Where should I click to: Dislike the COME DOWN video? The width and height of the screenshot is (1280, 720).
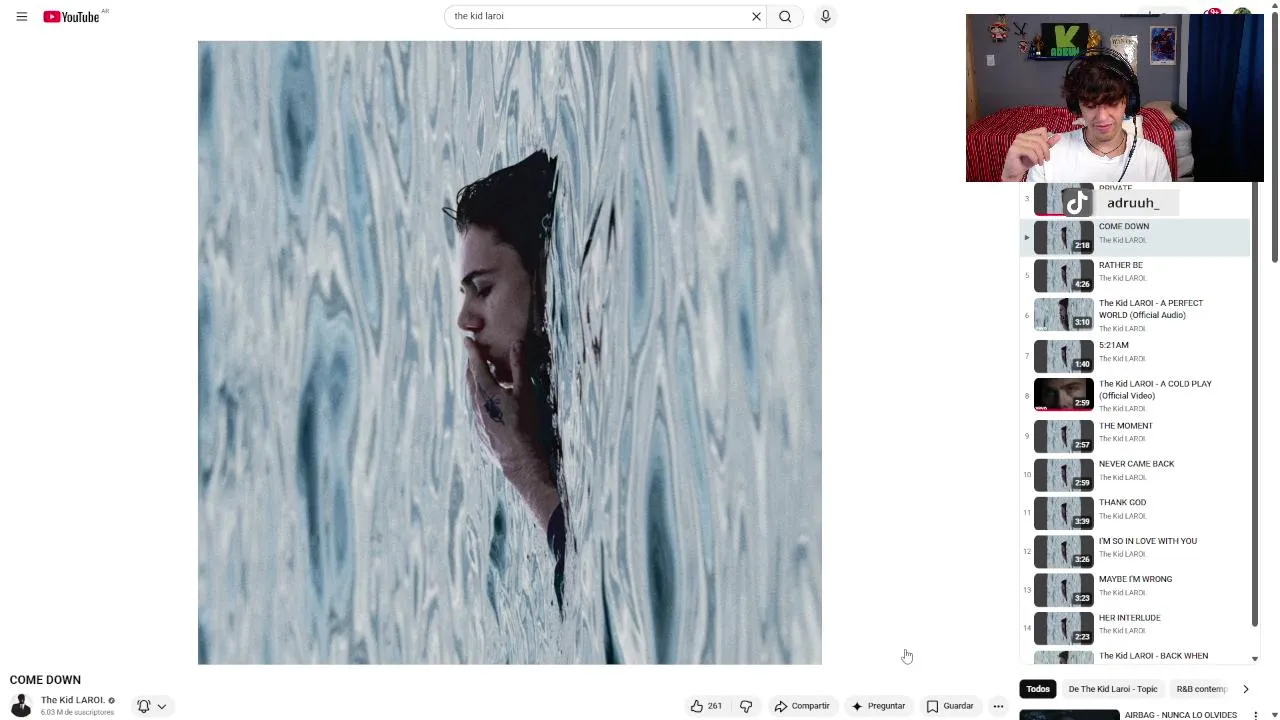click(746, 706)
